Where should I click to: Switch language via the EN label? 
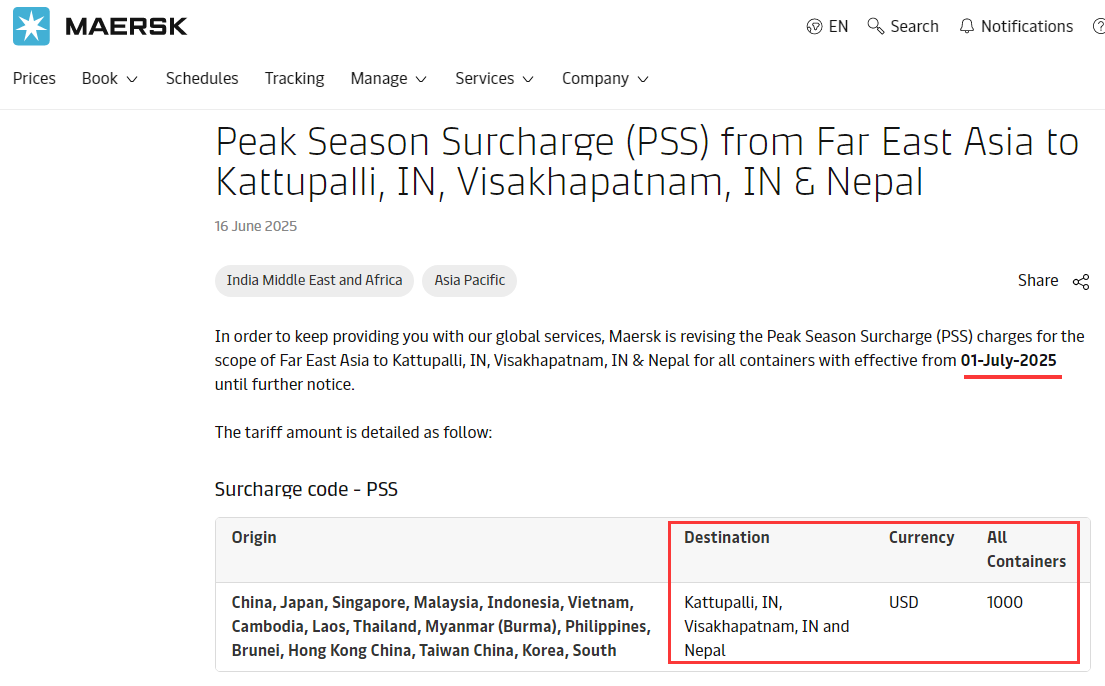click(x=838, y=27)
